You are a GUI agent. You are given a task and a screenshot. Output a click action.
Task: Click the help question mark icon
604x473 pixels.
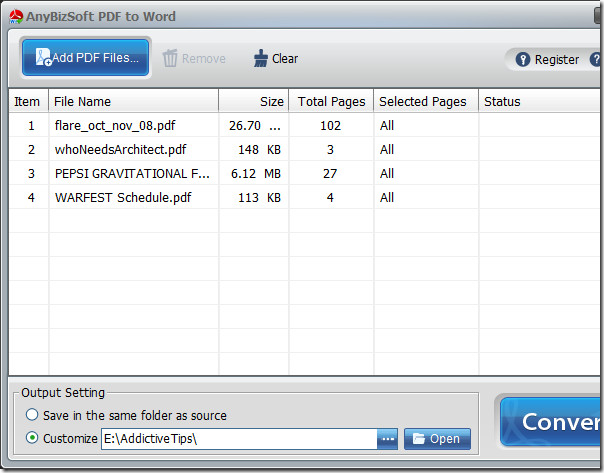click(595, 59)
